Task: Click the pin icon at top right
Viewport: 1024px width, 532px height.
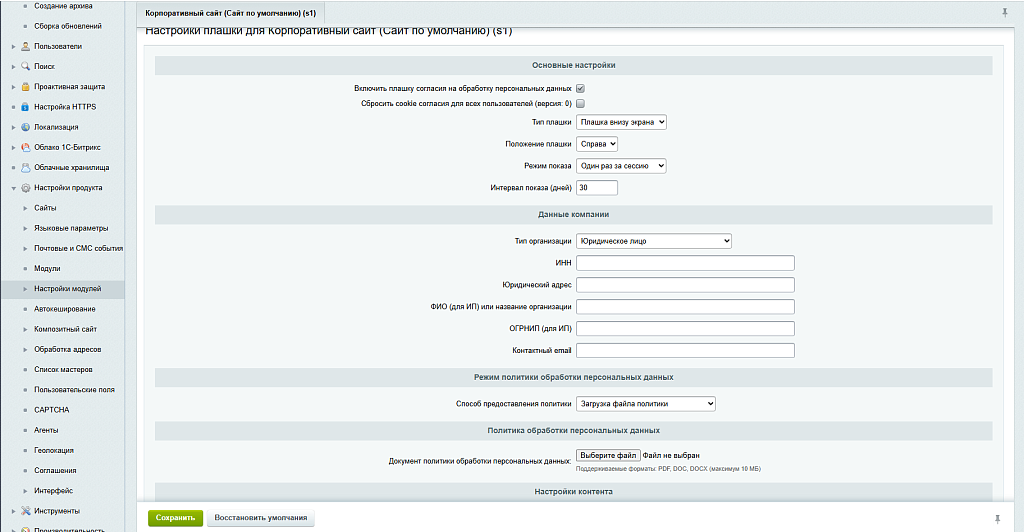Action: [1004, 13]
